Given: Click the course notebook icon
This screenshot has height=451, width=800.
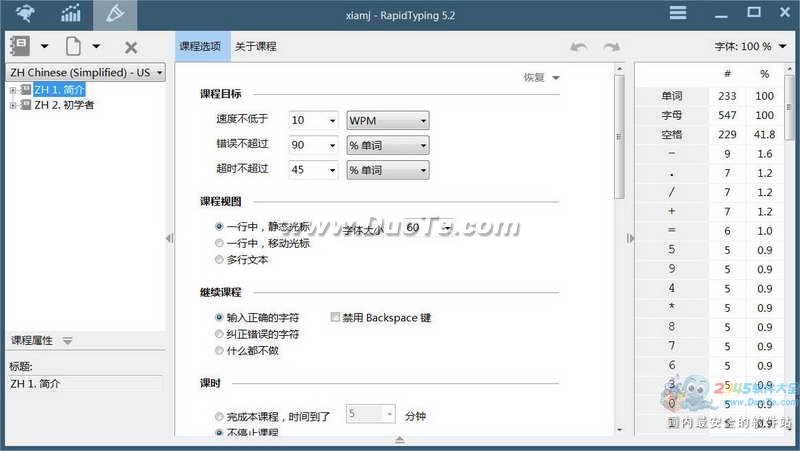Looking at the screenshot, I should click(20, 46).
